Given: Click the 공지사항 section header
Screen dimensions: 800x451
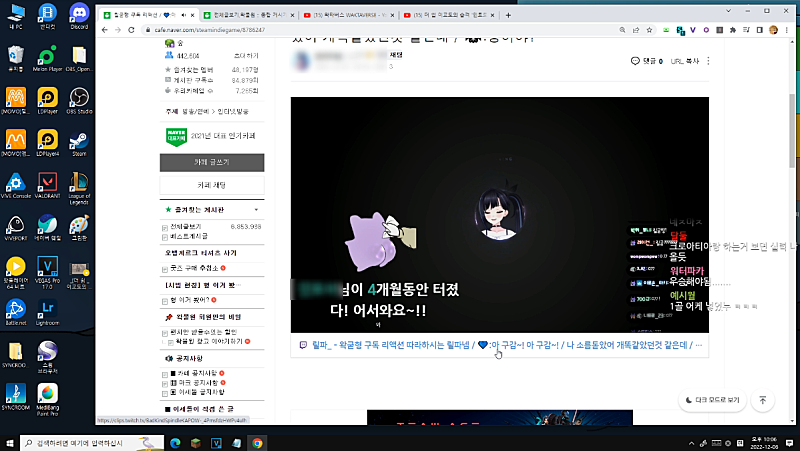Looking at the screenshot, I should (x=189, y=359).
